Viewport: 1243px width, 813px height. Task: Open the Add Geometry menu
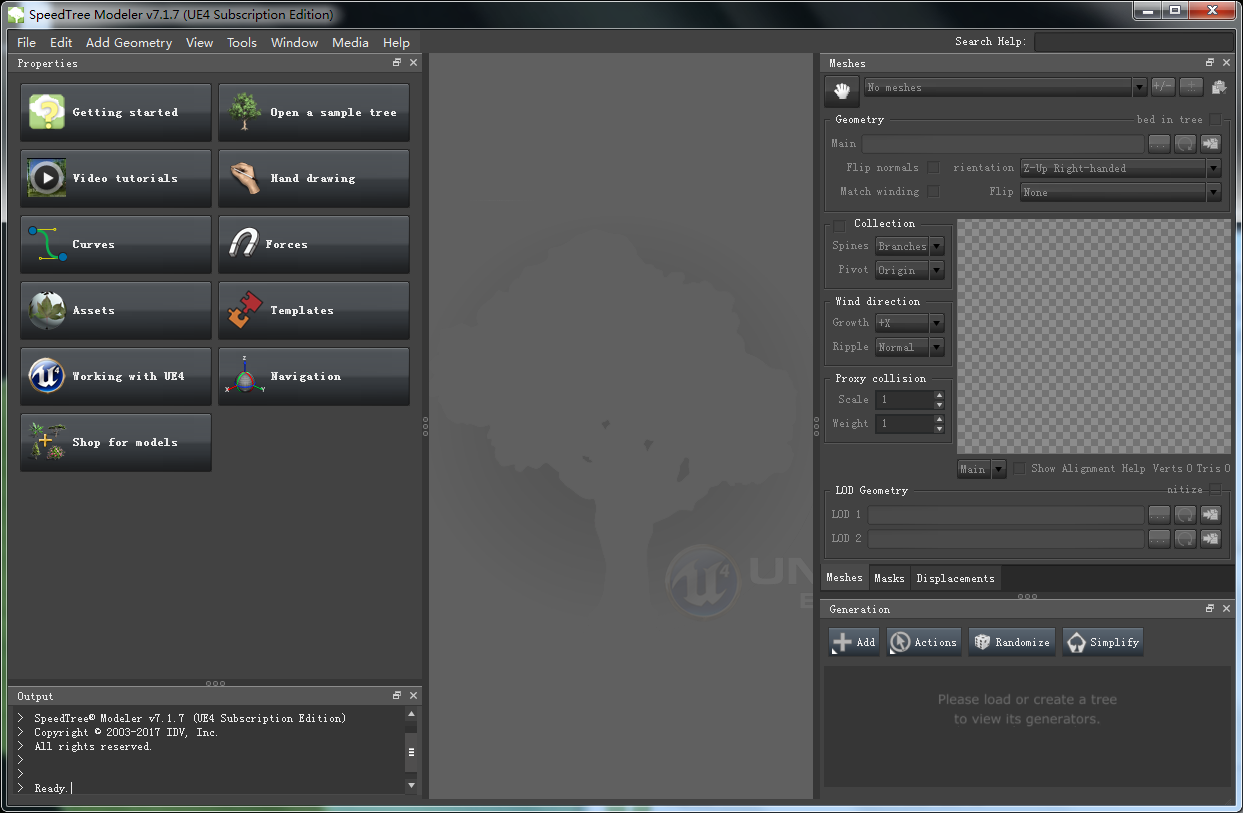[129, 43]
